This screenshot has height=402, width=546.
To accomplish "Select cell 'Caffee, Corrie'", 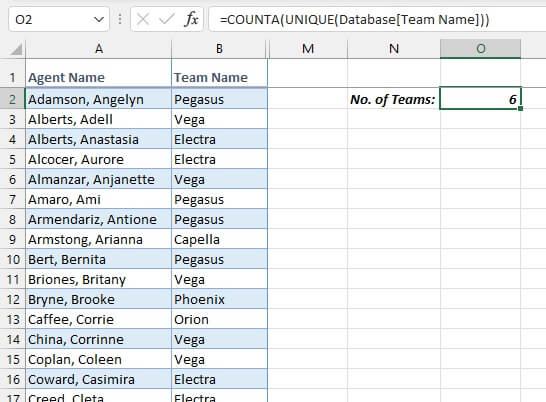I will coord(99,319).
